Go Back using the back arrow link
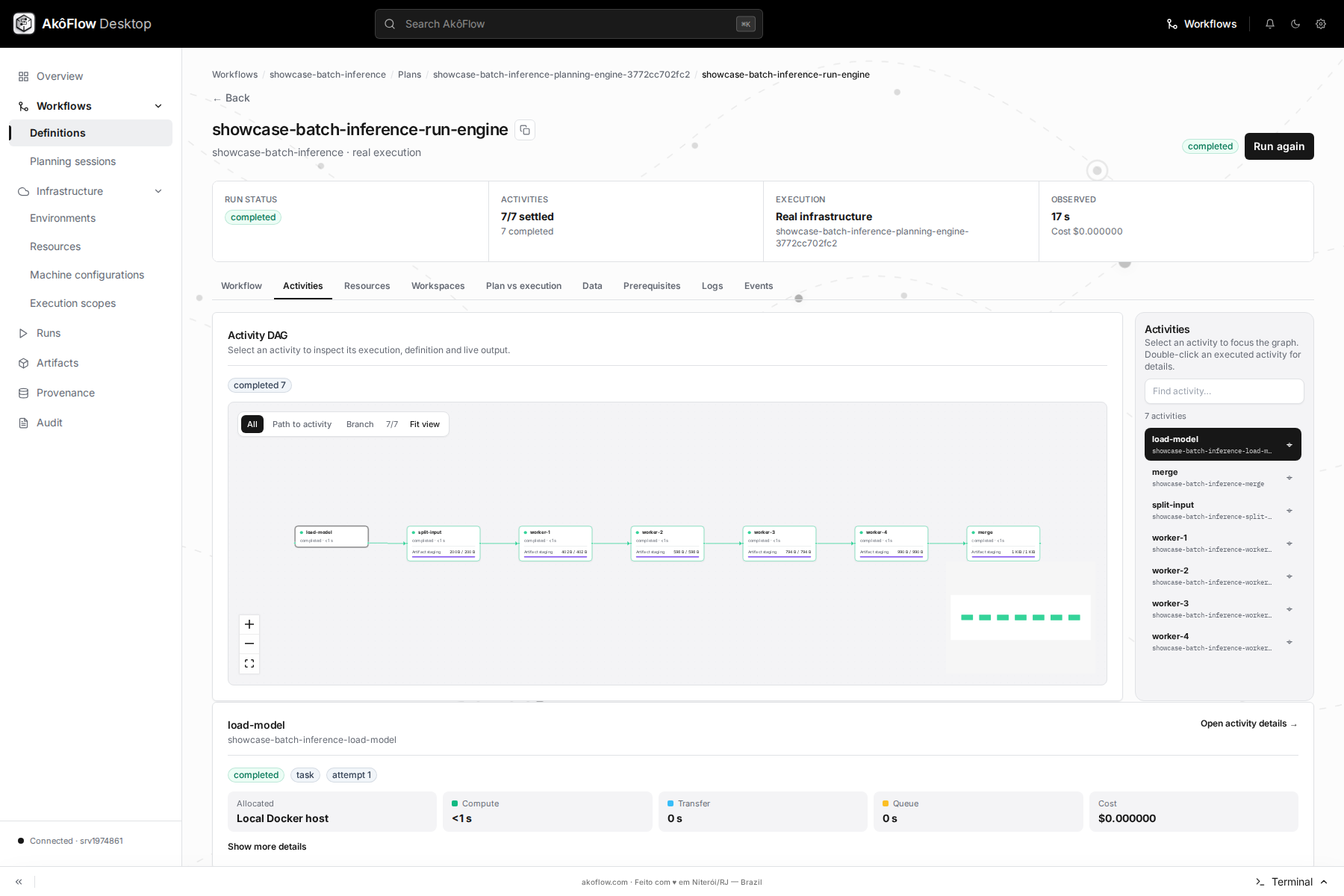This screenshot has width=1344, height=896. (x=231, y=98)
